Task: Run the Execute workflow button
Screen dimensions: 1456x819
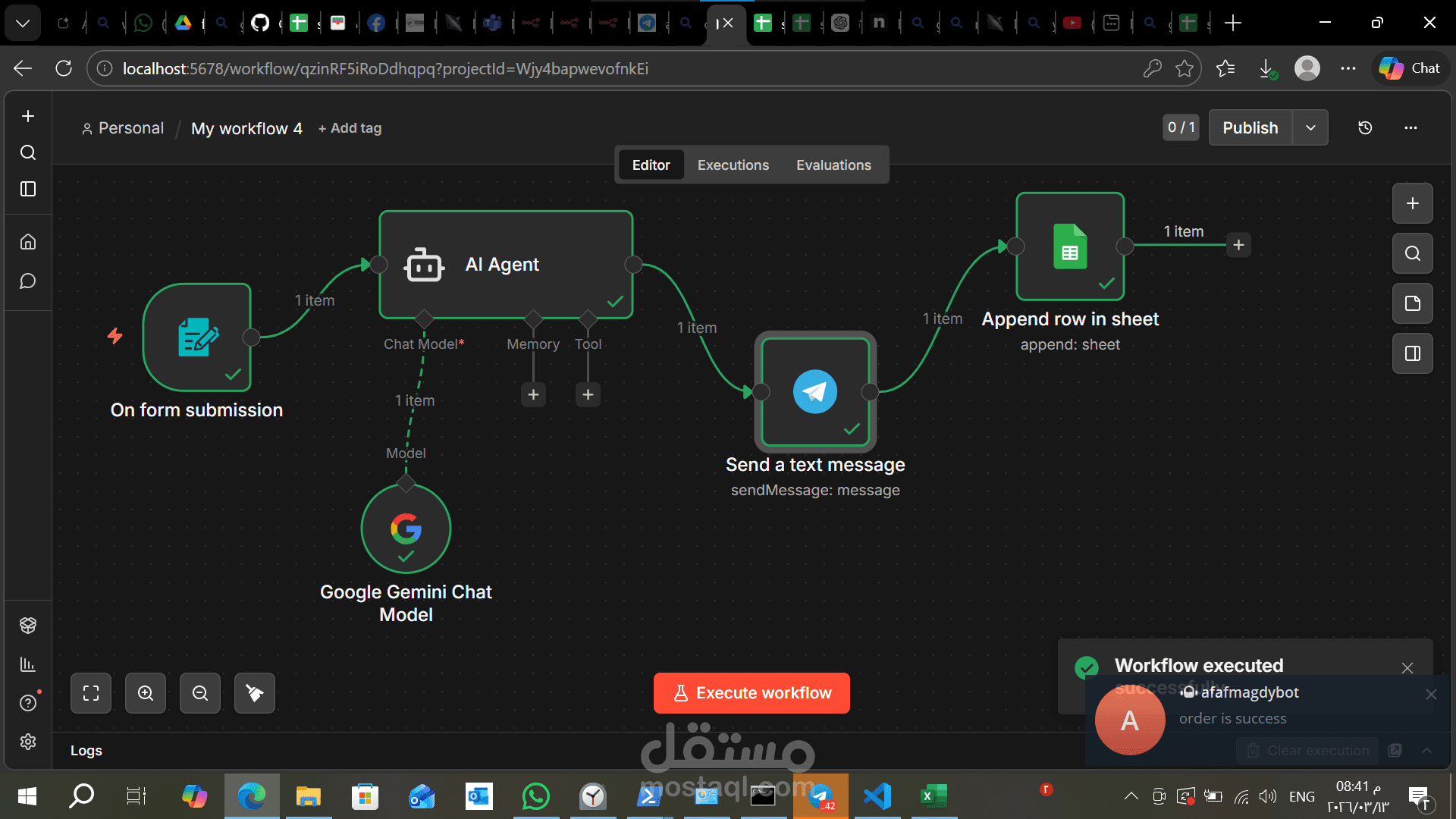Action: pyautogui.click(x=752, y=693)
